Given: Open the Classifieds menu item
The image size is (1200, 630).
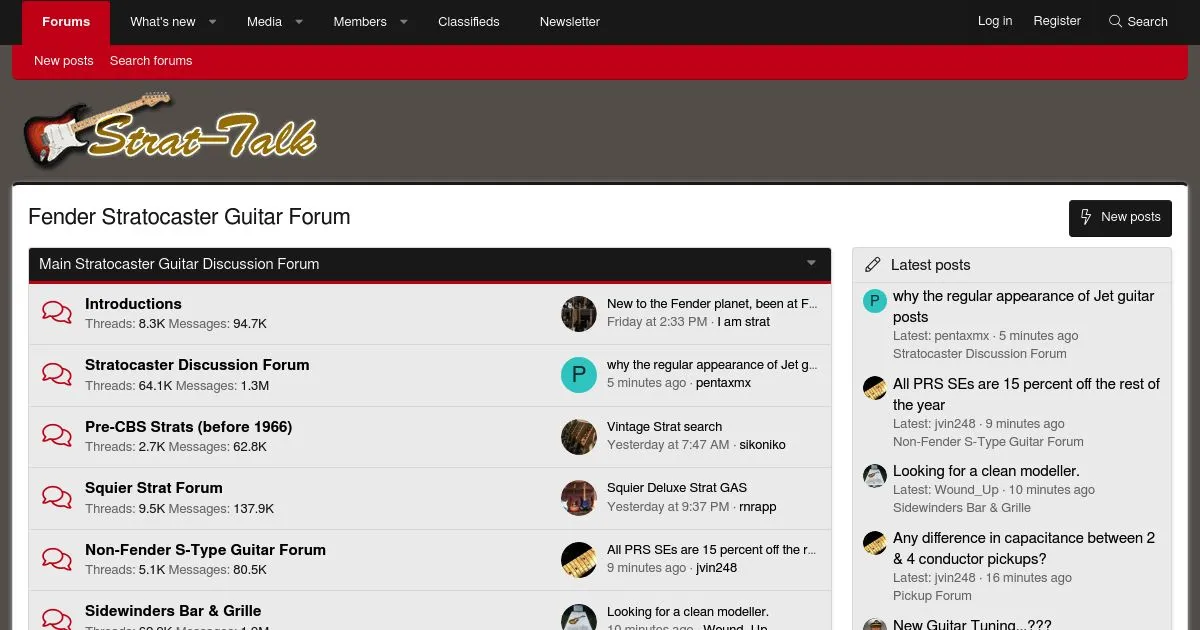Looking at the screenshot, I should point(469,22).
